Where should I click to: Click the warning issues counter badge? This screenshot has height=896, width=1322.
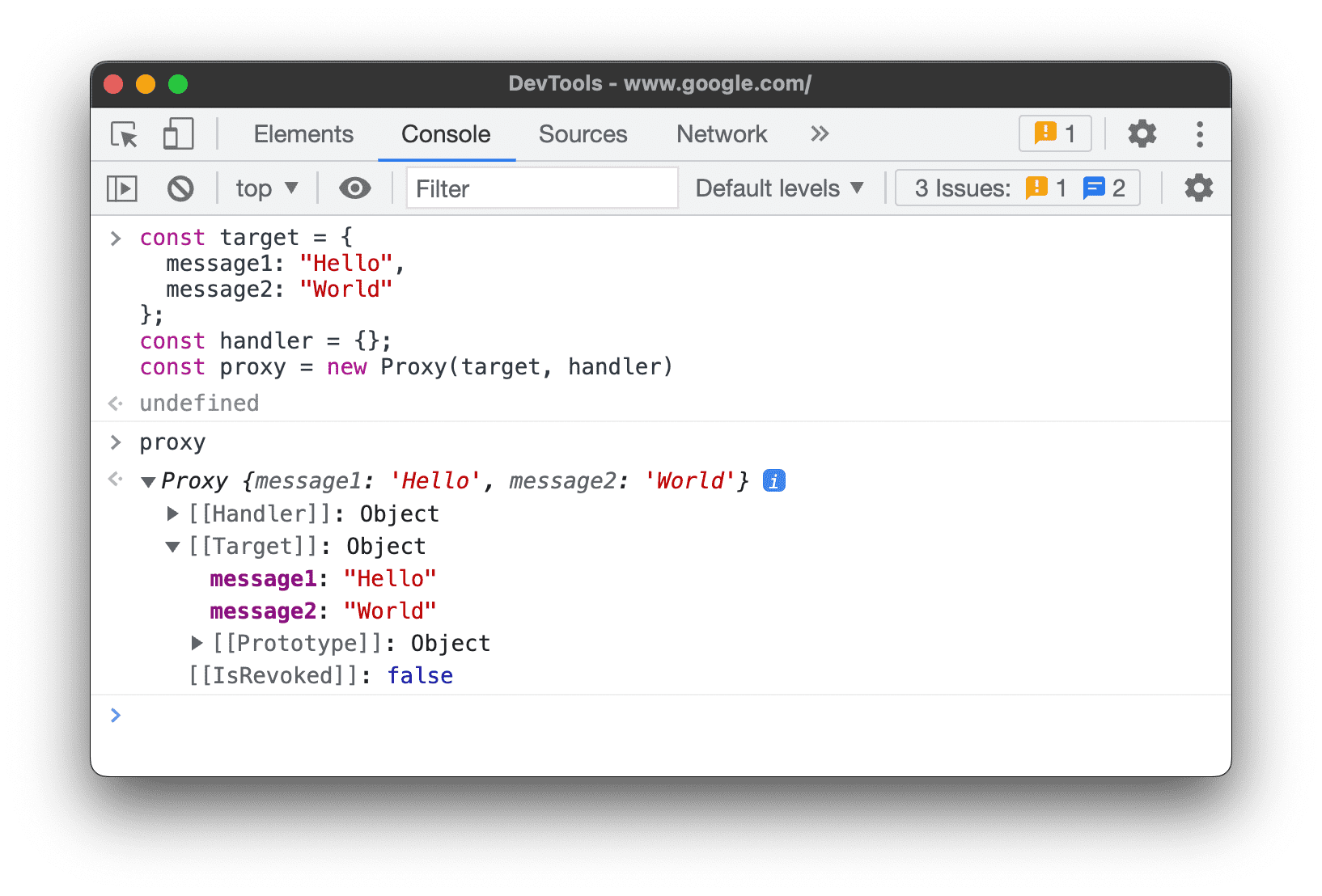click(1054, 133)
